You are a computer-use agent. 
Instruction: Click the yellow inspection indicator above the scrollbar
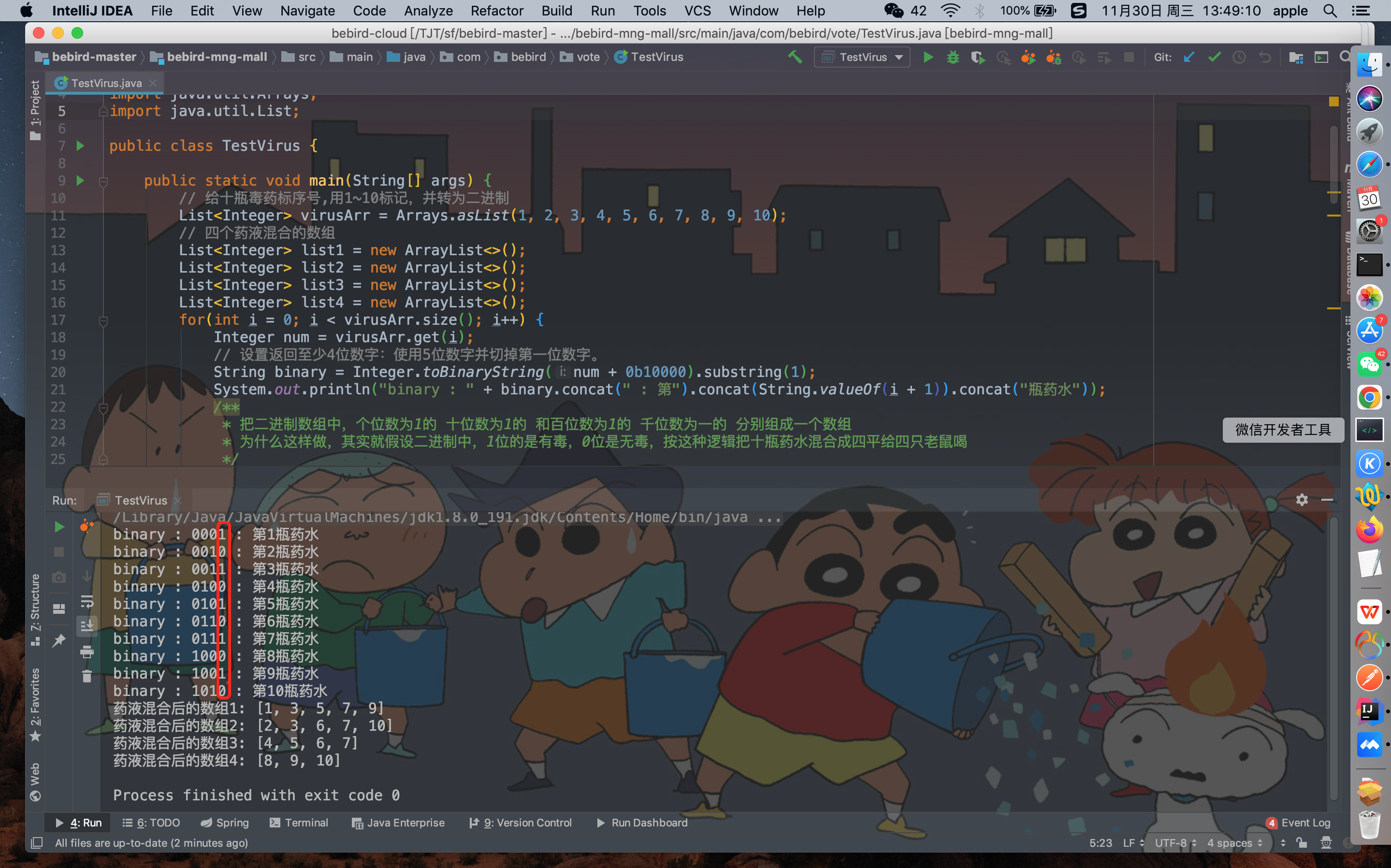1333,101
